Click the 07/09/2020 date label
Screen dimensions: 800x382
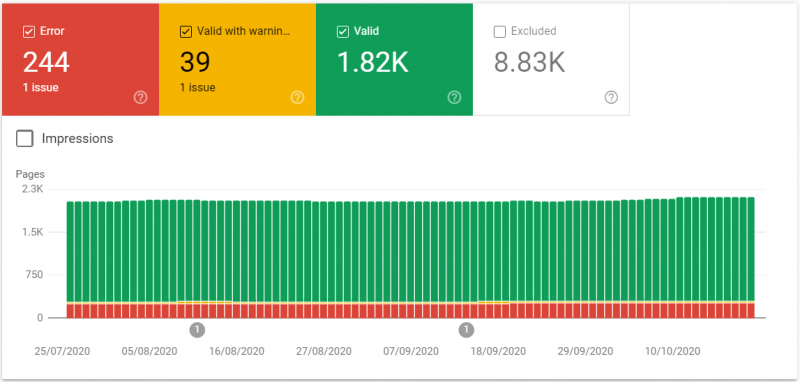411,351
